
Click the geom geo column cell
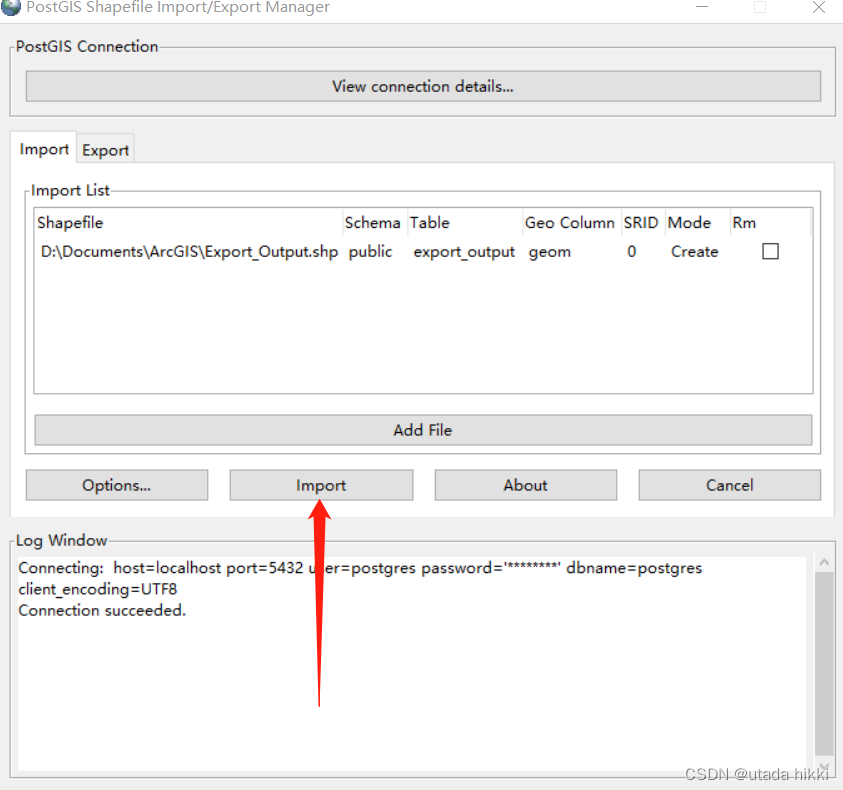[549, 252]
